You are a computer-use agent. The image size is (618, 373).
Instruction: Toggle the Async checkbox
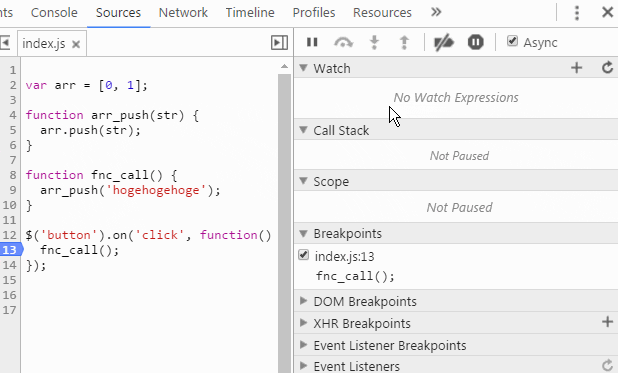pyautogui.click(x=512, y=41)
